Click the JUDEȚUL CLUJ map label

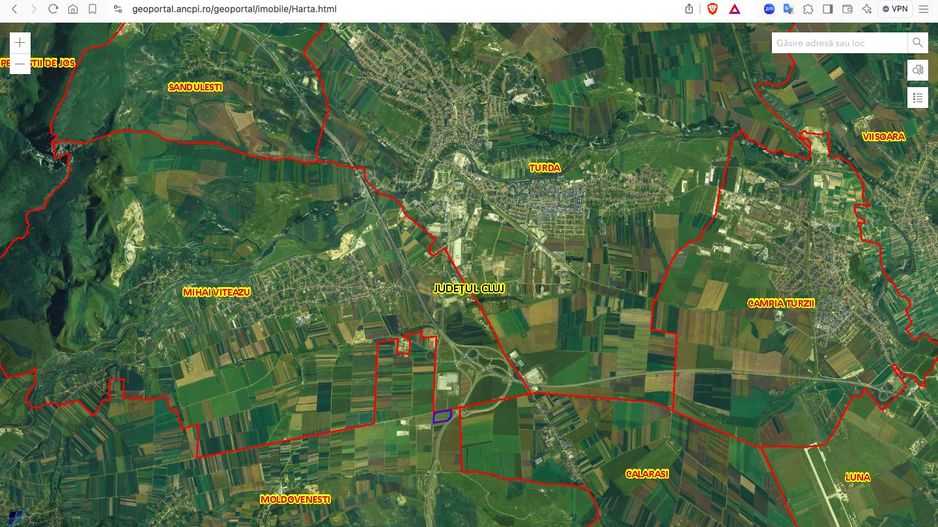(x=469, y=288)
